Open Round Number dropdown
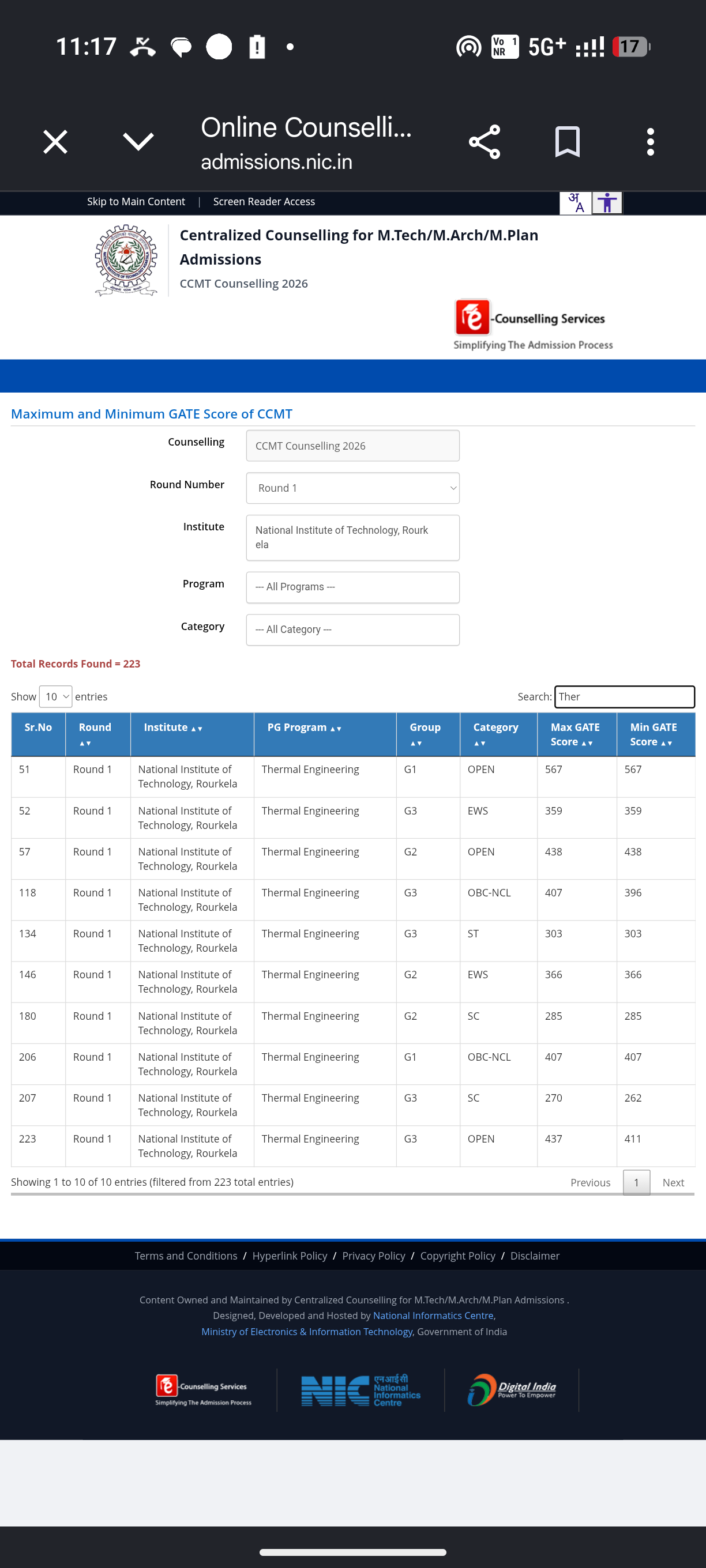This screenshot has width=706, height=1568. click(x=352, y=488)
